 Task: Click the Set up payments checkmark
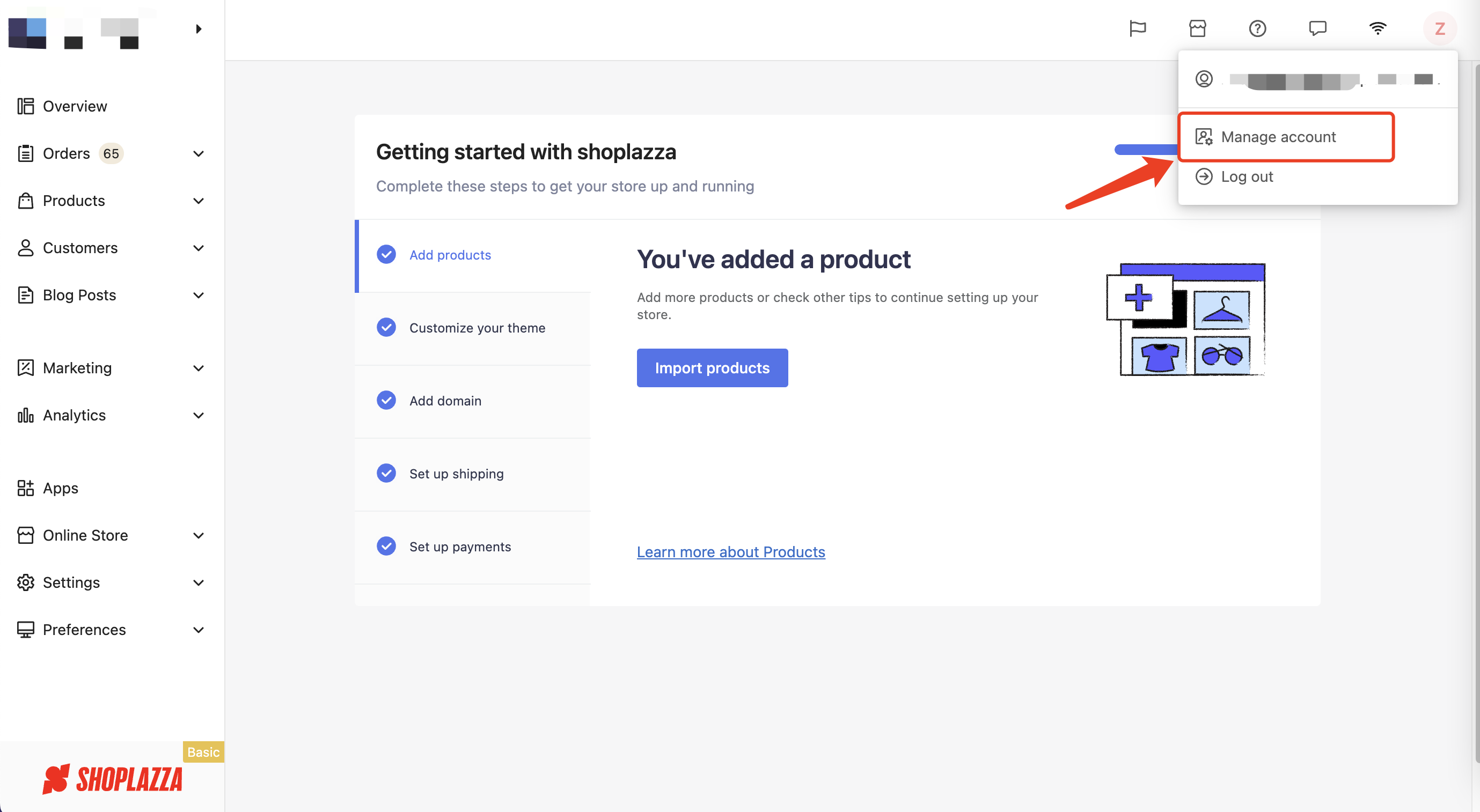pos(386,545)
